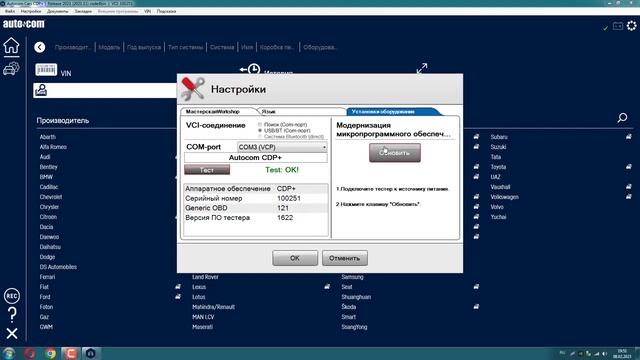Open the Настройки menu
The height and width of the screenshot is (360, 640).
click(31, 11)
